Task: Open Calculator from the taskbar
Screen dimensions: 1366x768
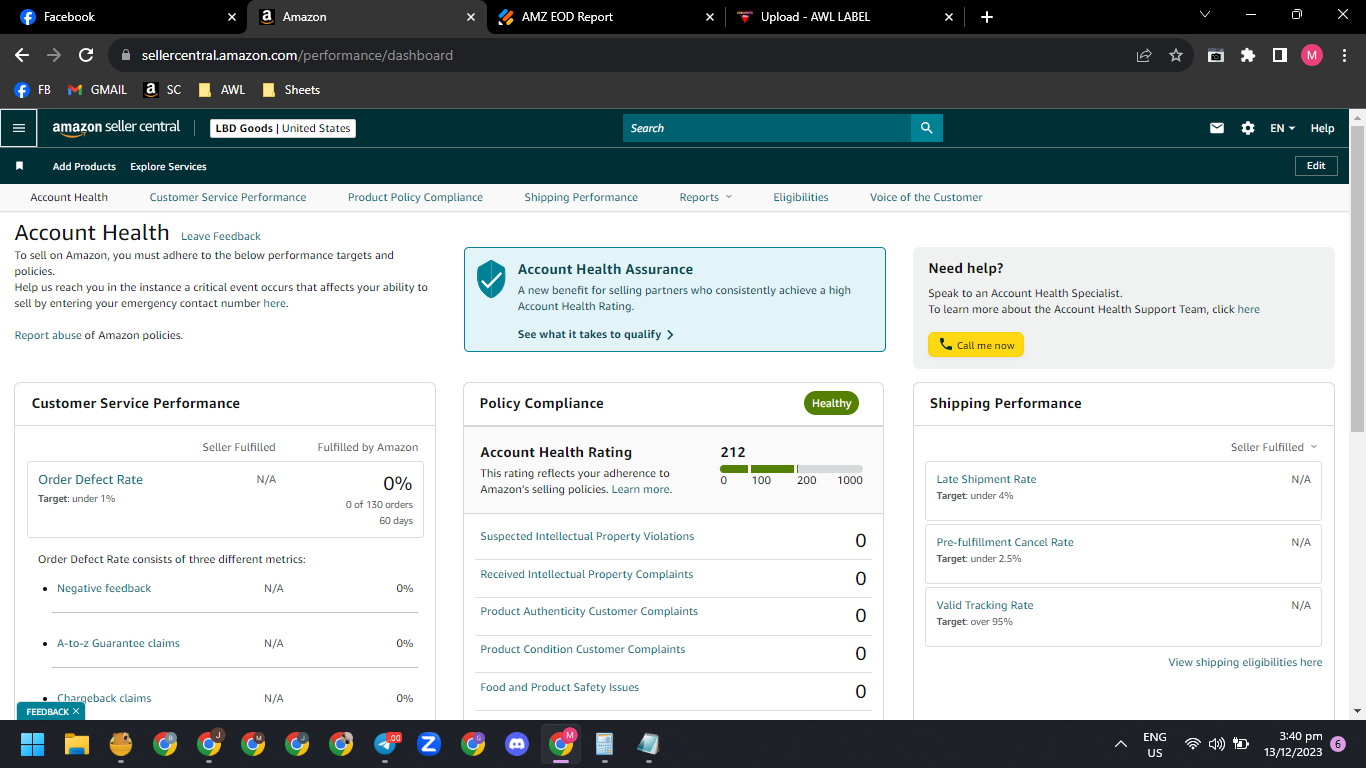Action: coord(605,744)
